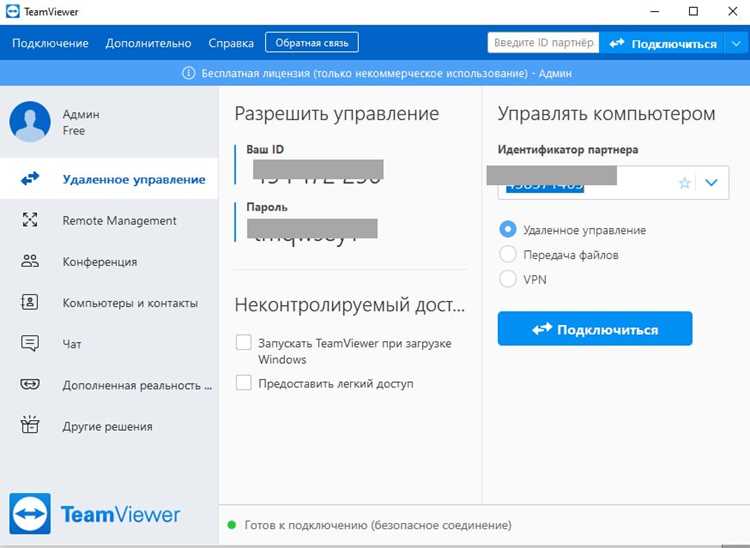Click the top bar Подключиться button
750x548 pixels.
[662, 44]
